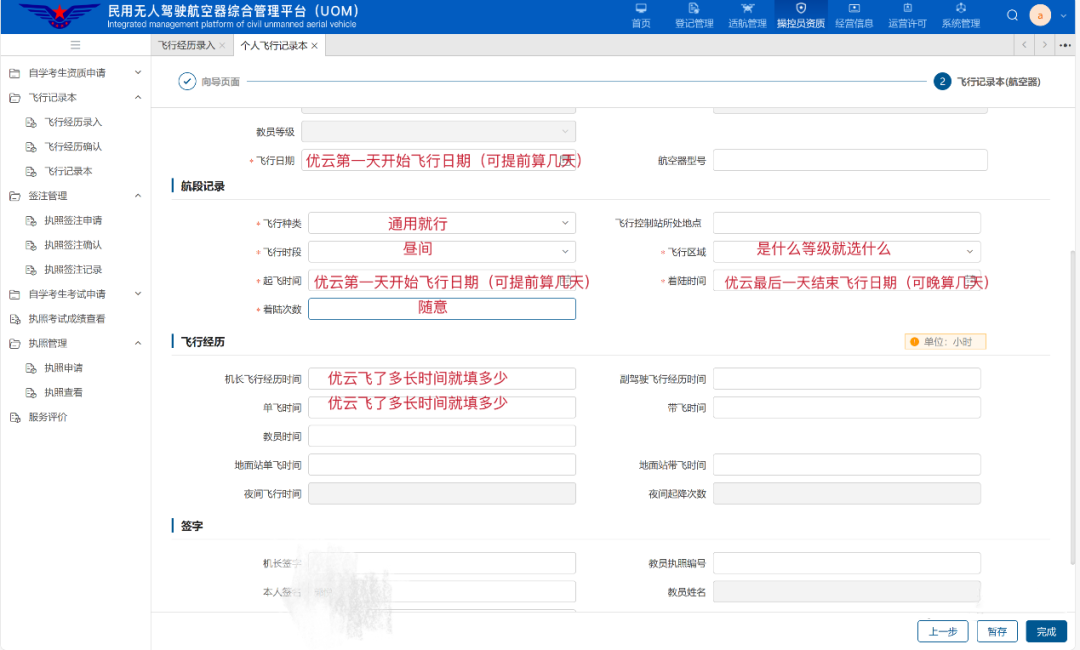Open the 登记管理 icon in top nav
The width and height of the screenshot is (1080, 650).
694,8
